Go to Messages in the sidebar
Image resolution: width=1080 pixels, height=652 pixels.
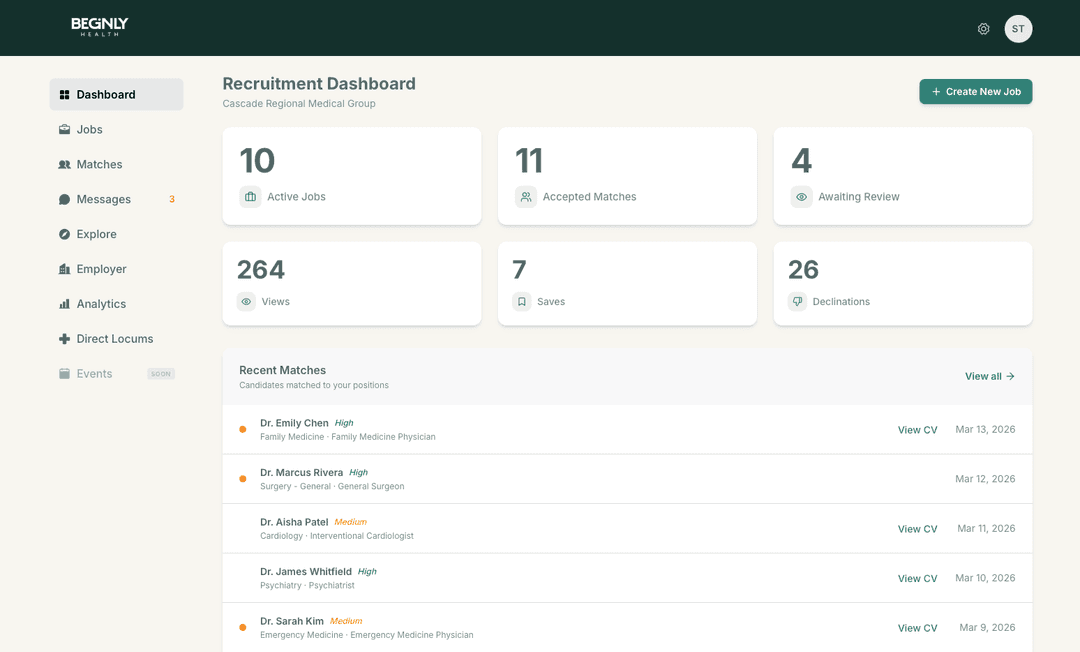(x=103, y=199)
